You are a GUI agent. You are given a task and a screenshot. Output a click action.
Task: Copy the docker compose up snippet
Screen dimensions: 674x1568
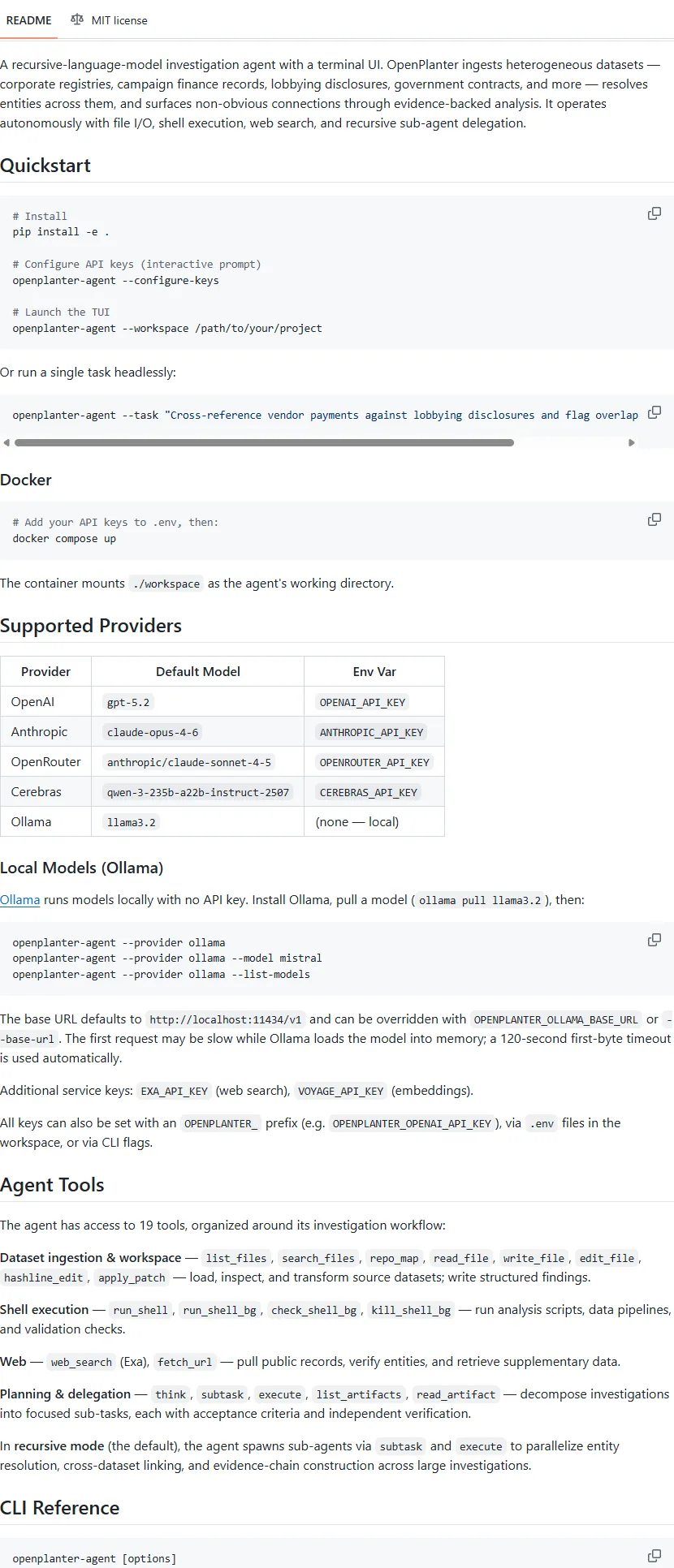click(x=654, y=519)
